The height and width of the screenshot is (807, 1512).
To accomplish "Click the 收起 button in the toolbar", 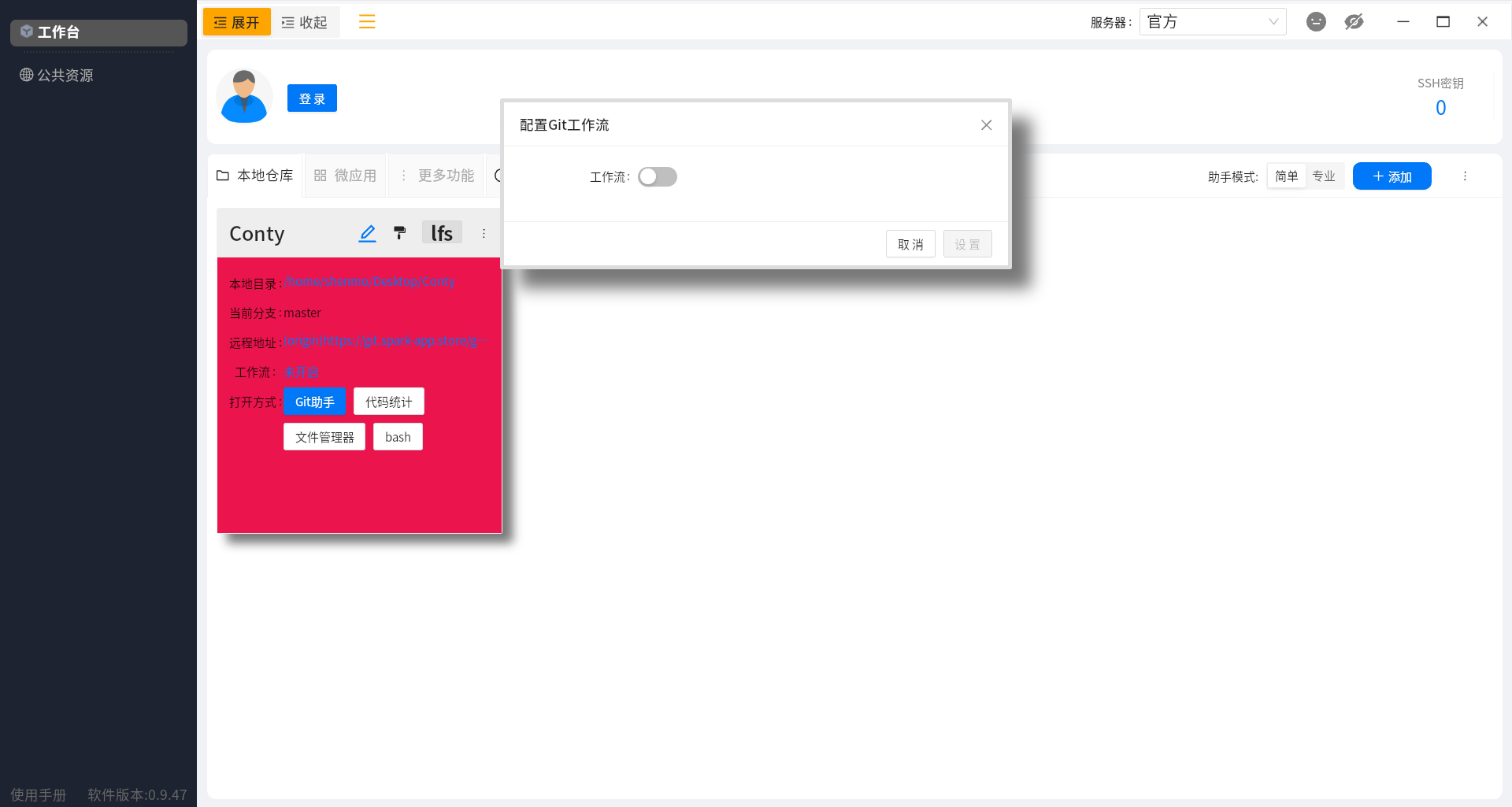I will (305, 22).
